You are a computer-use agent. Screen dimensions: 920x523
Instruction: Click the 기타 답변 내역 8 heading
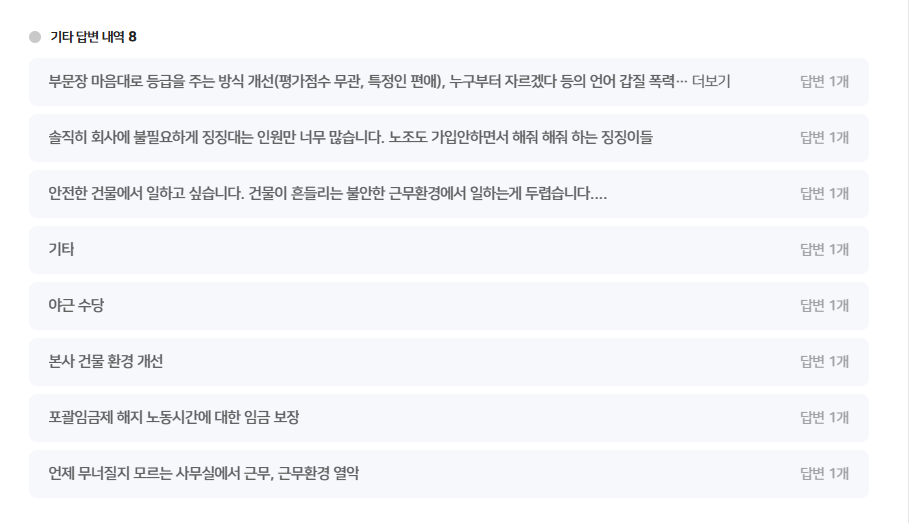[x=93, y=37]
